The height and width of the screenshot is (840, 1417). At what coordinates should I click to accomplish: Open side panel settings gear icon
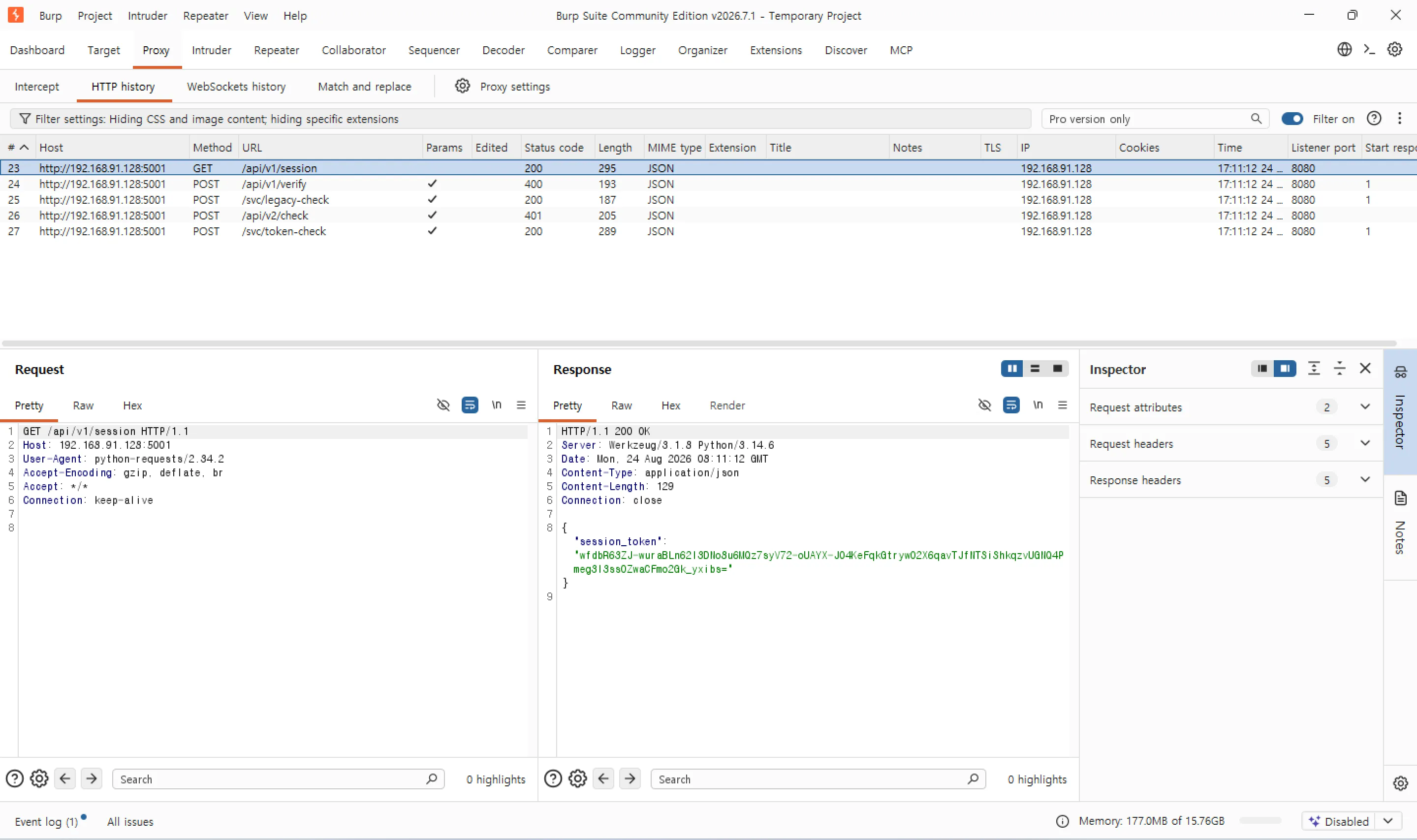(x=1400, y=783)
